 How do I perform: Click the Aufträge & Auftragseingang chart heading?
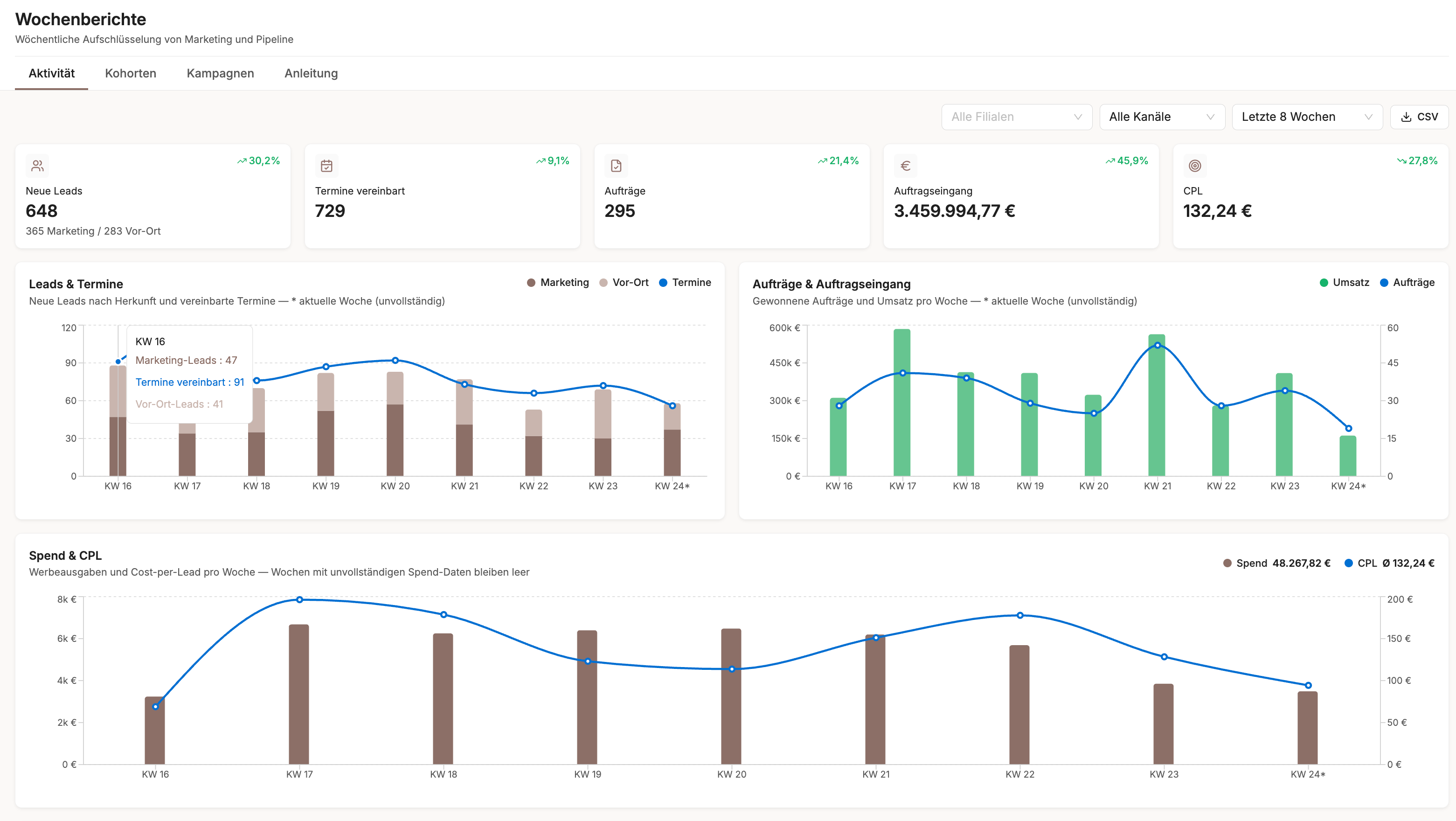[832, 284]
